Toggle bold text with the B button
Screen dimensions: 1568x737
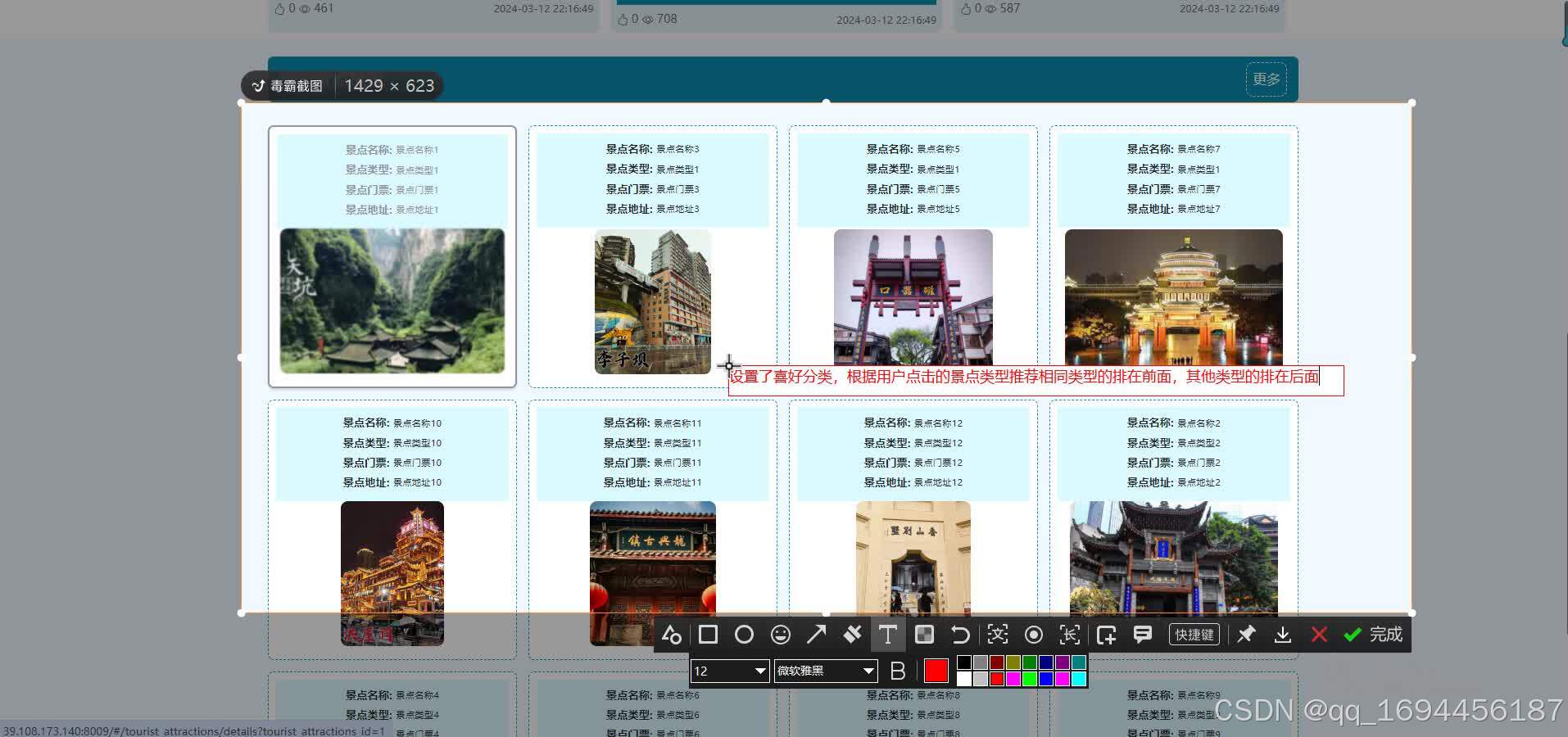point(898,671)
